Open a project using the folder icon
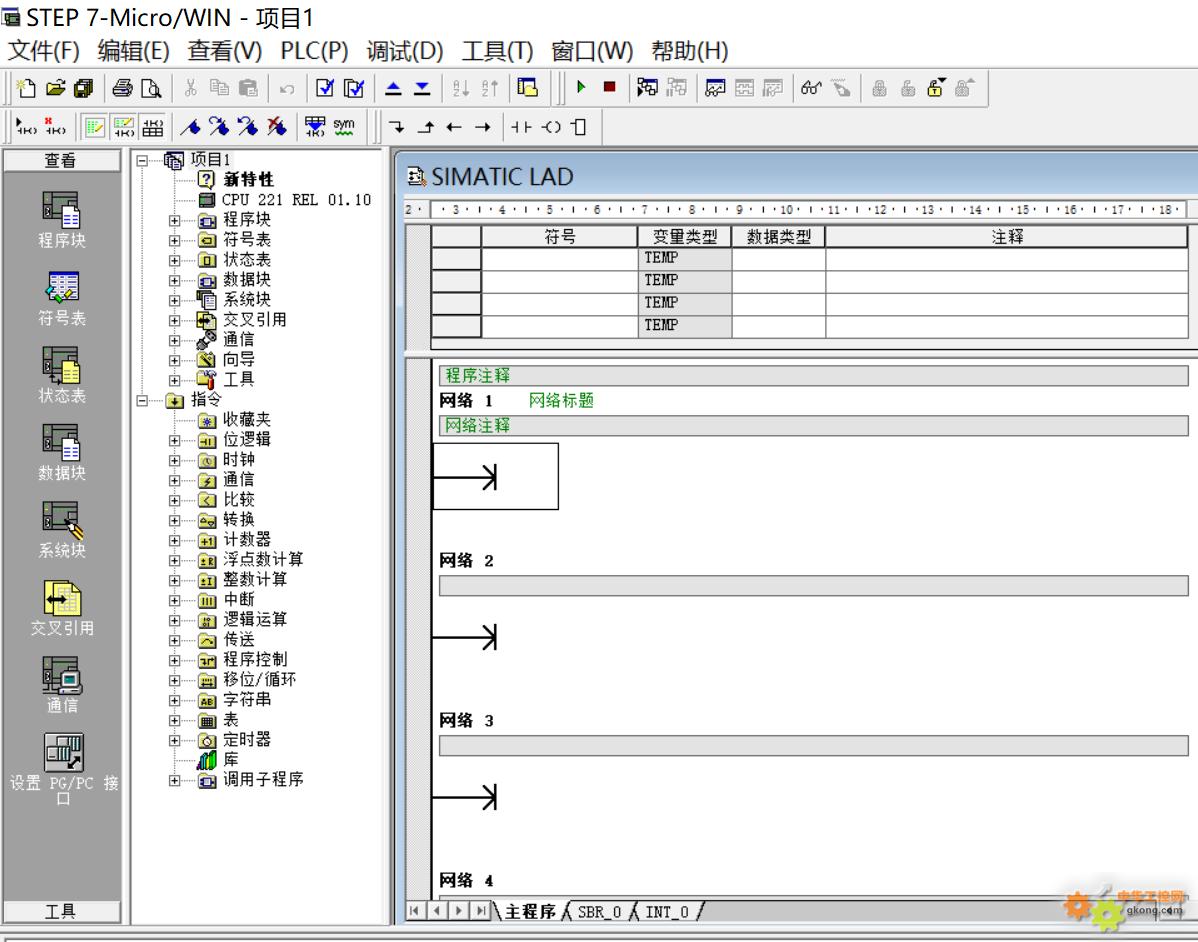Viewport: 1198px width, 942px height. (x=55, y=88)
